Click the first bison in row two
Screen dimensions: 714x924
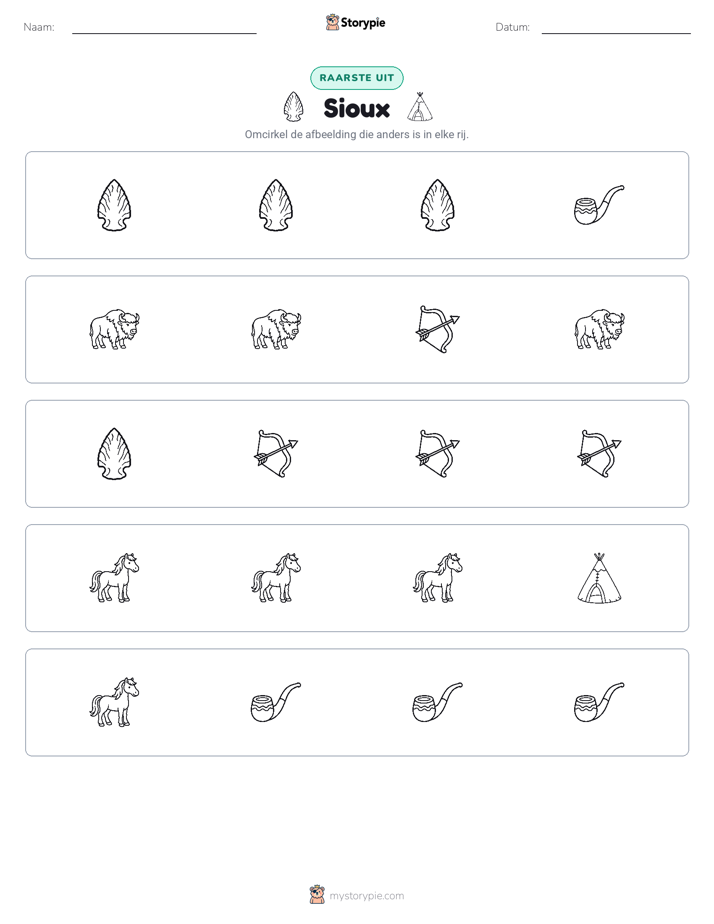pyautogui.click(x=114, y=329)
